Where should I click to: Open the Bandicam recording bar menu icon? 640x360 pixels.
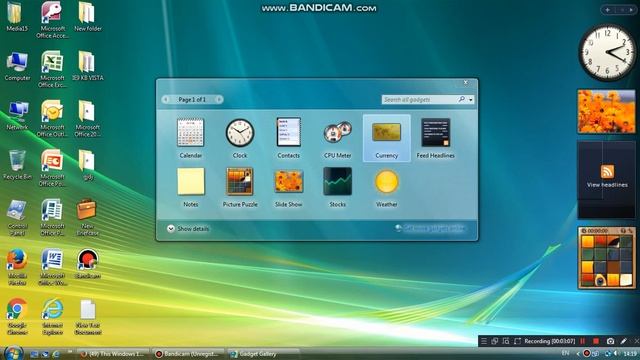pos(484,341)
